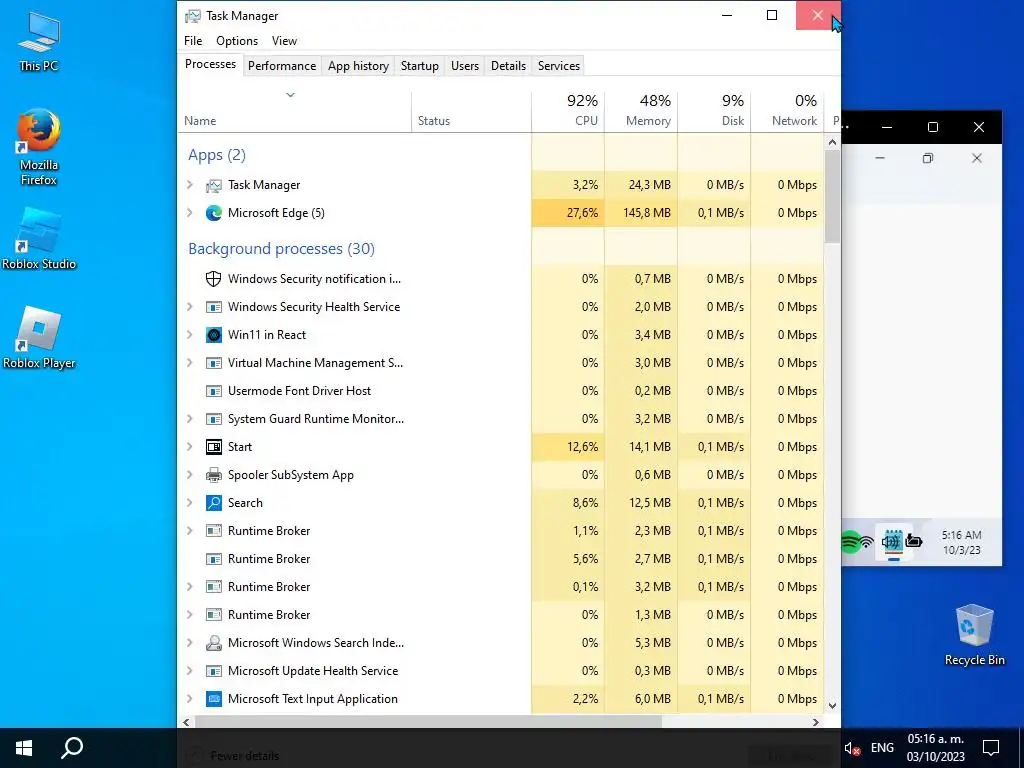1024x768 pixels.
Task: Click the Task Manager process icon
Action: (x=214, y=185)
